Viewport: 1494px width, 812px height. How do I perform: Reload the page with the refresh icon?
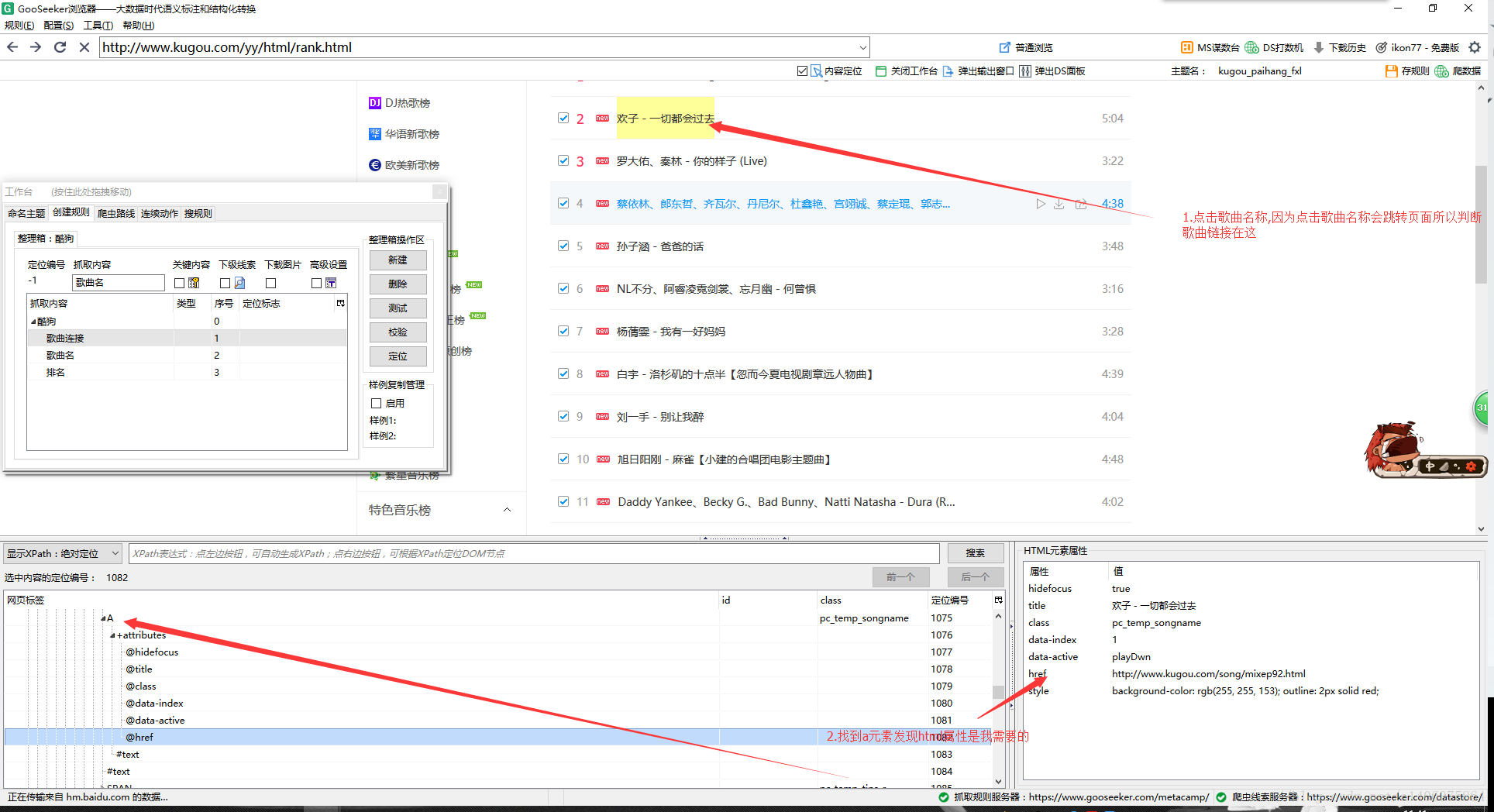(60, 47)
